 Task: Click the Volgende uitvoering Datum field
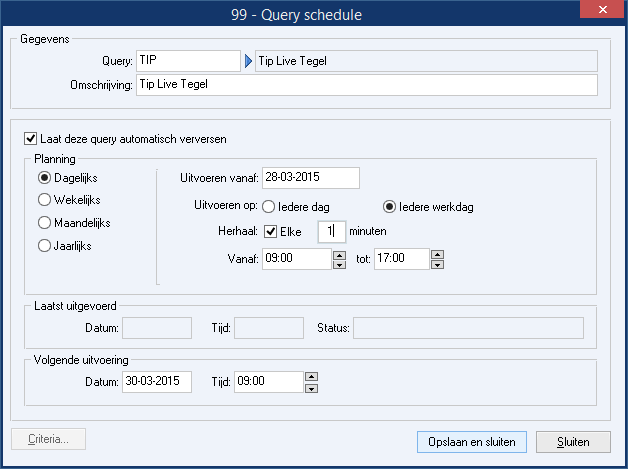(x=157, y=382)
